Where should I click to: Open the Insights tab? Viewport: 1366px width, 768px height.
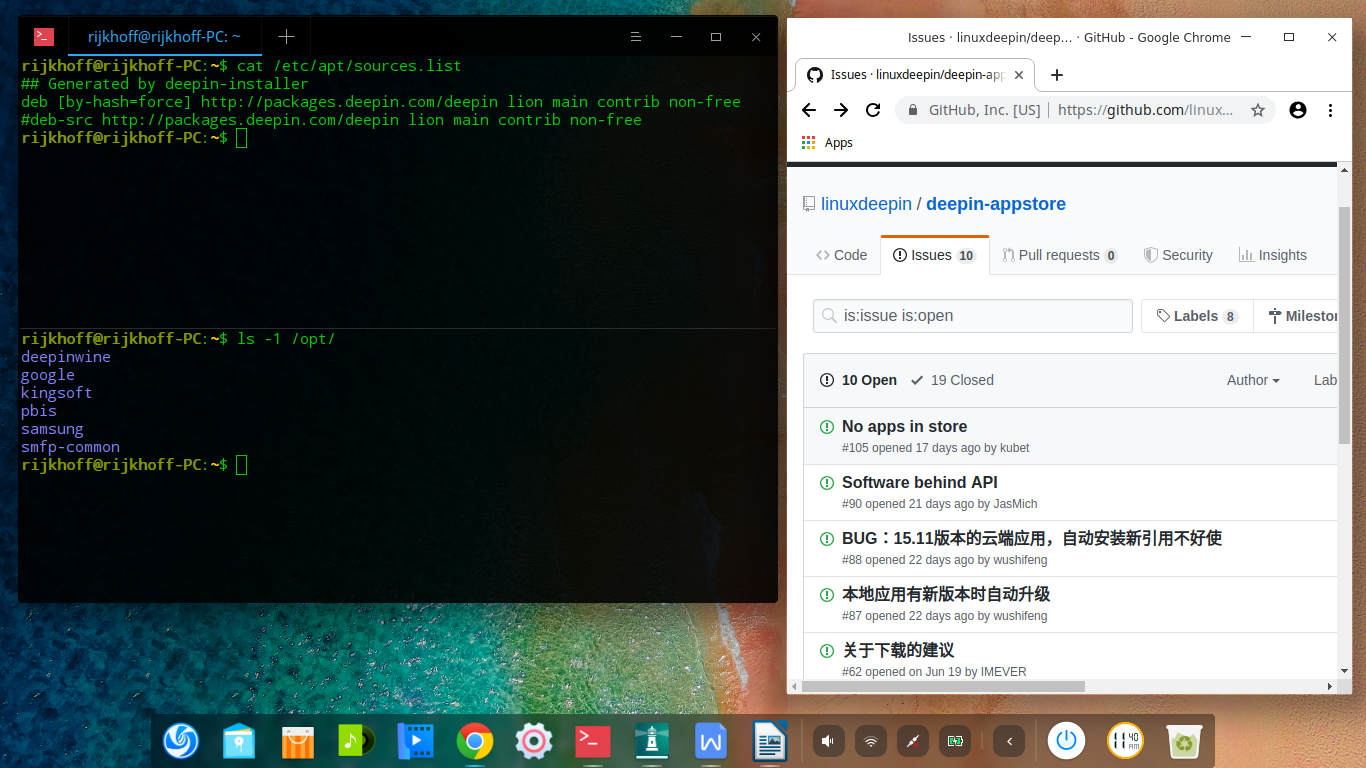point(1272,255)
